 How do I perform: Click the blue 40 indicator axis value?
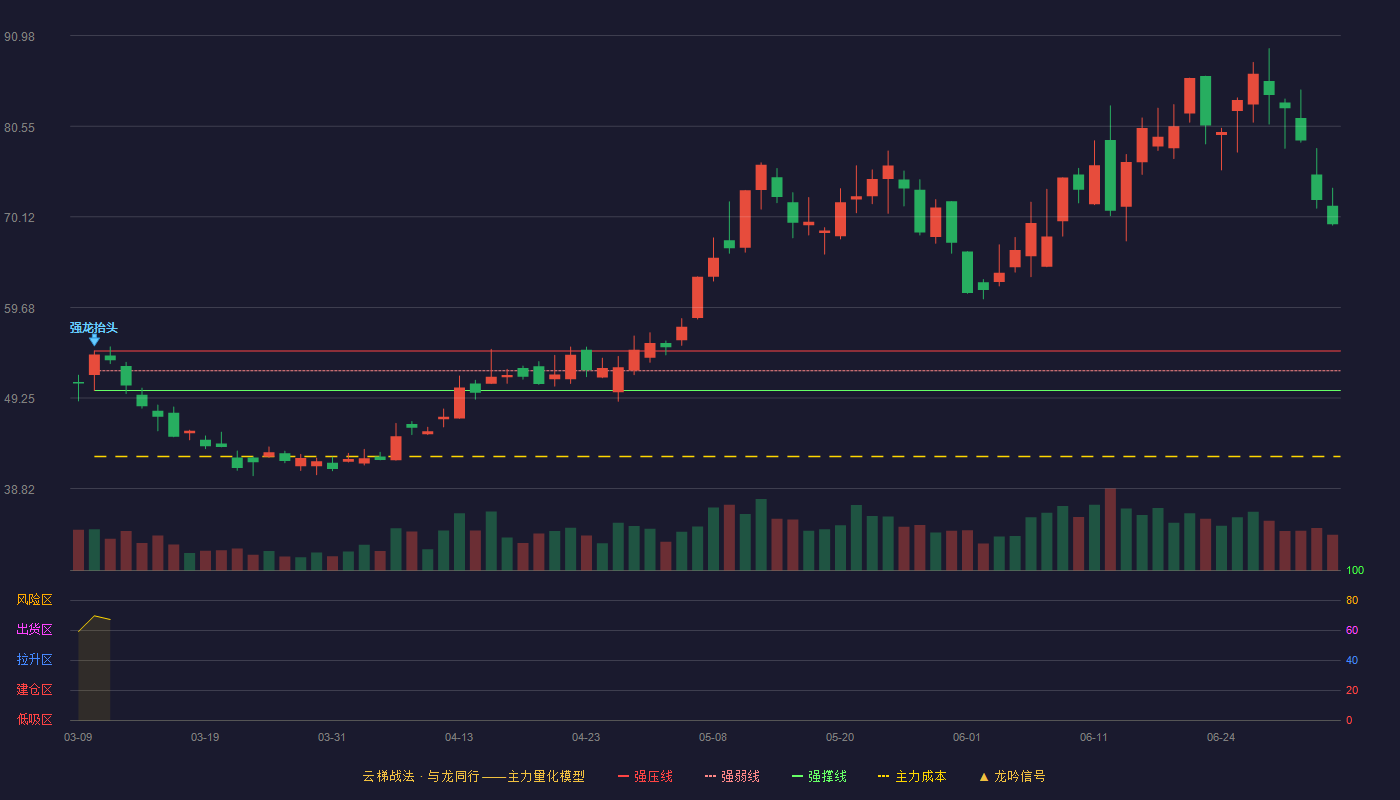click(x=1352, y=660)
